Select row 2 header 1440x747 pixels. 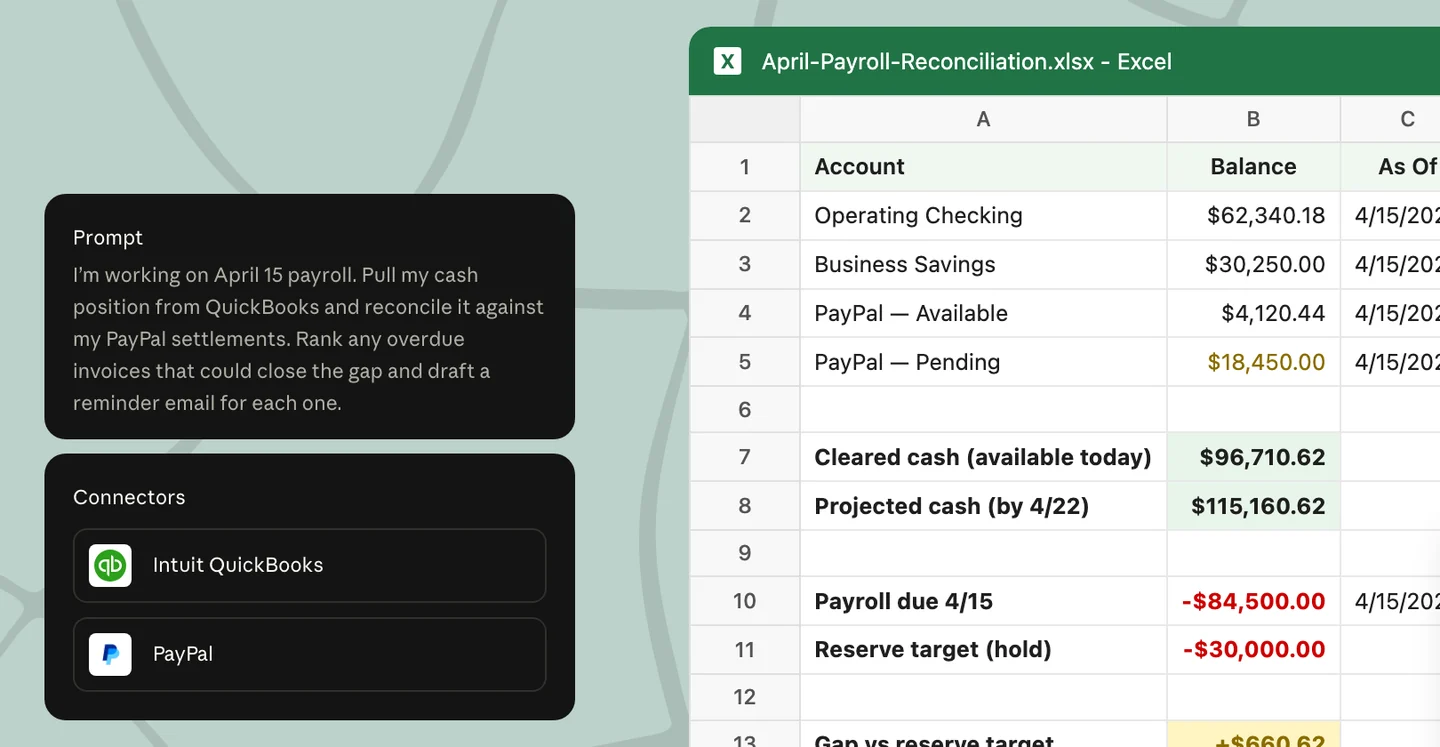tap(745, 216)
